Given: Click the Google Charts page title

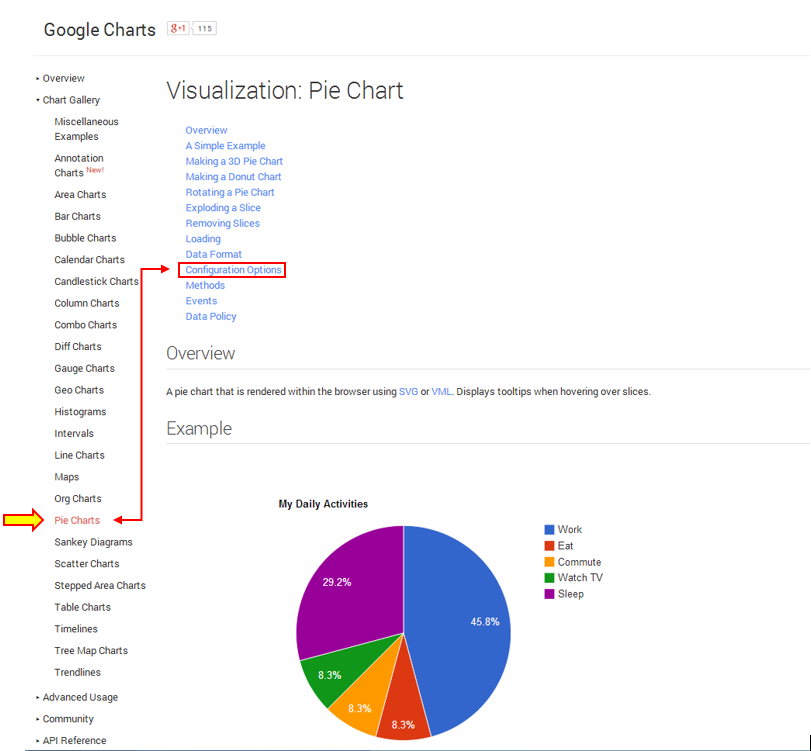Looking at the screenshot, I should coord(100,29).
